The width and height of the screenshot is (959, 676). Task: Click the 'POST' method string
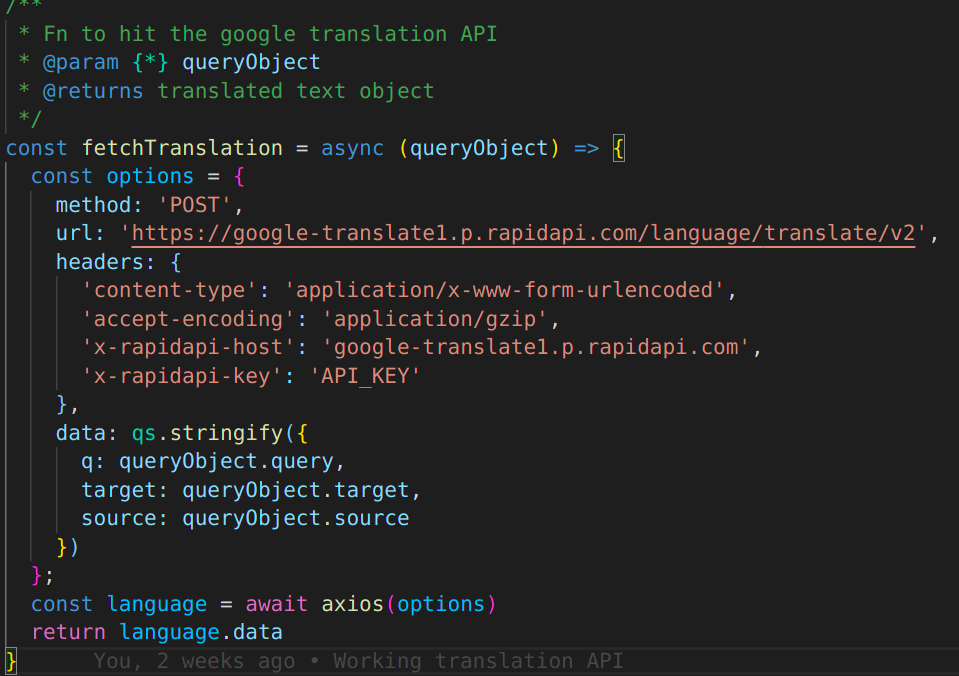pos(194,205)
